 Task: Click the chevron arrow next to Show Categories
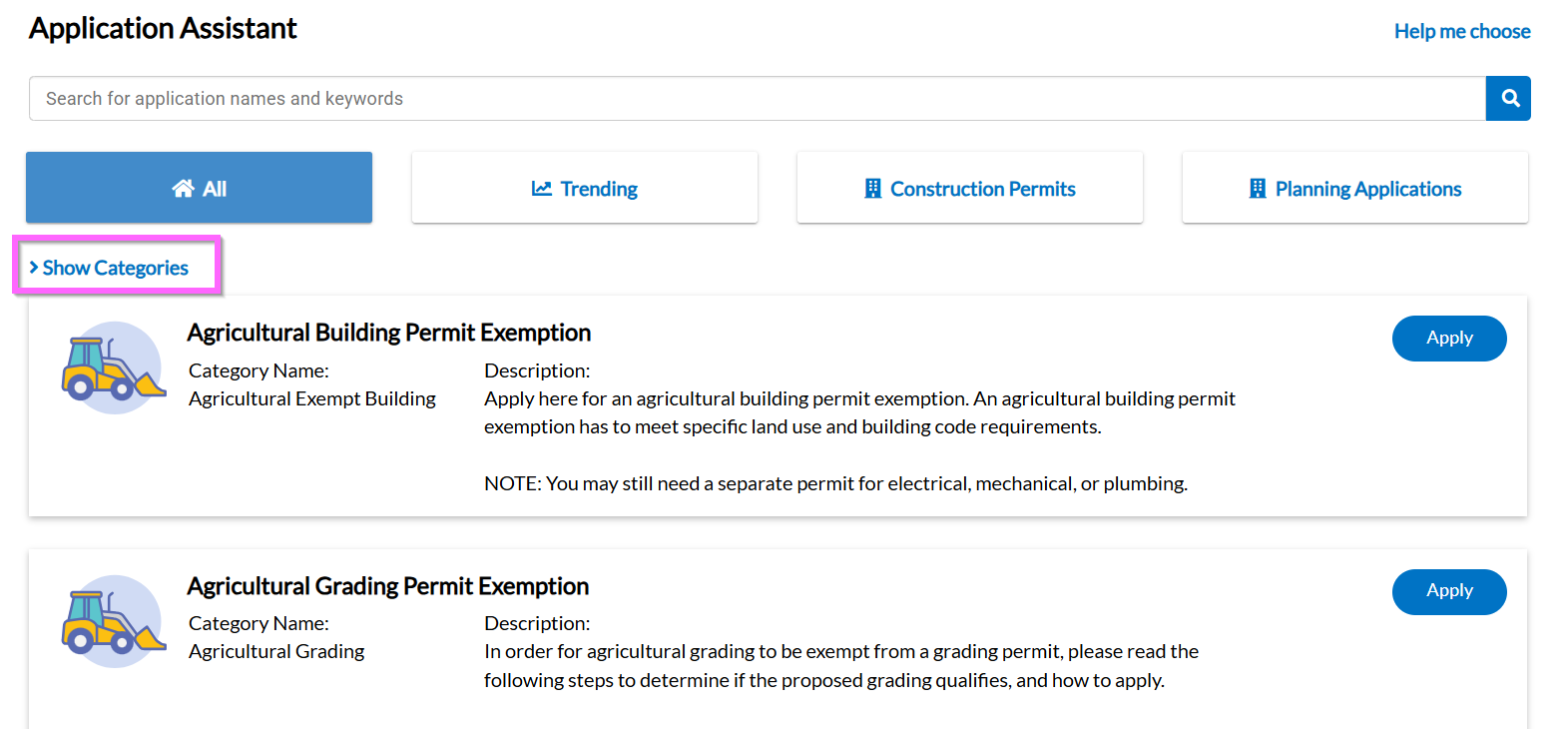coord(34,268)
